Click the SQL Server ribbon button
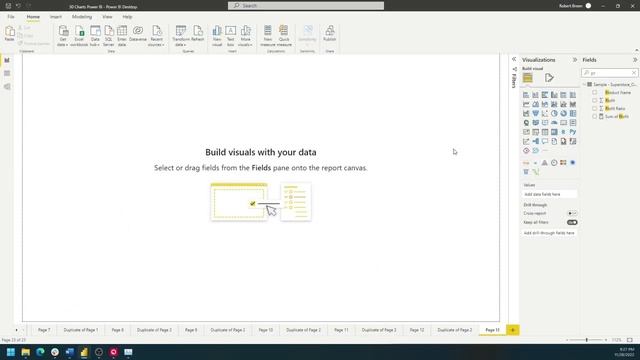 (109, 36)
